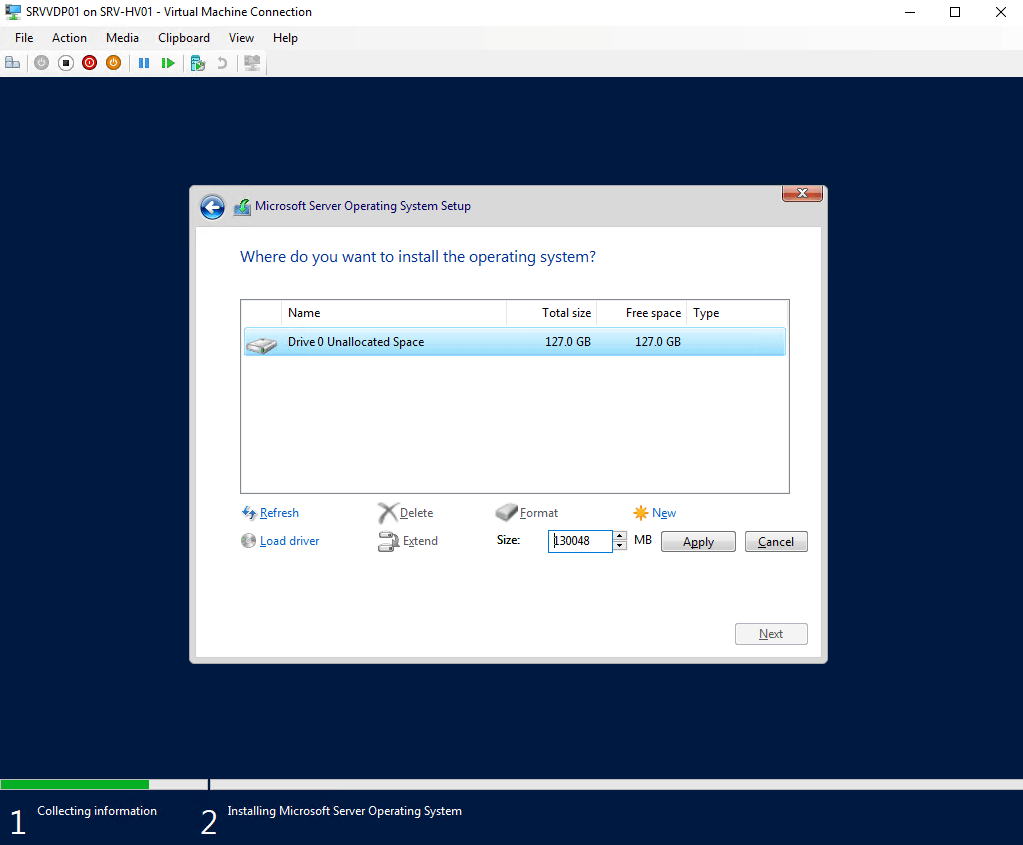
Task: Decrease the partition size with the down arrow
Action: [620, 546]
